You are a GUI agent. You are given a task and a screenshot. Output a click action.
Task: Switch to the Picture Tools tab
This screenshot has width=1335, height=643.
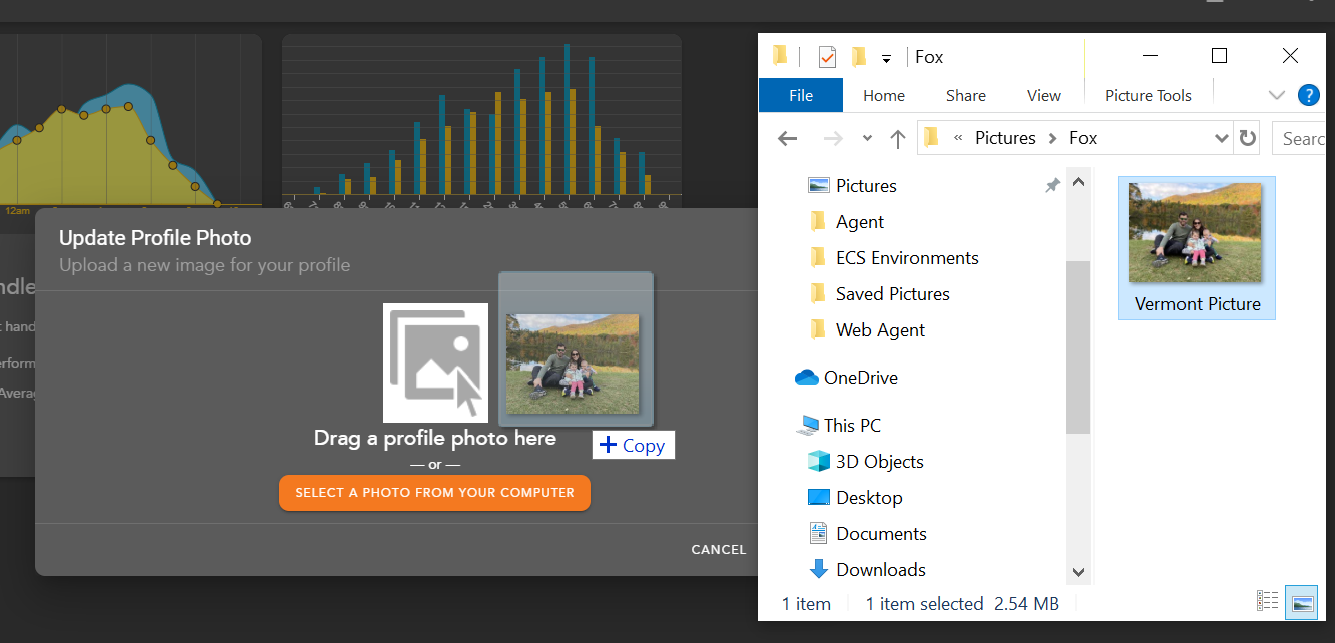(x=1148, y=96)
